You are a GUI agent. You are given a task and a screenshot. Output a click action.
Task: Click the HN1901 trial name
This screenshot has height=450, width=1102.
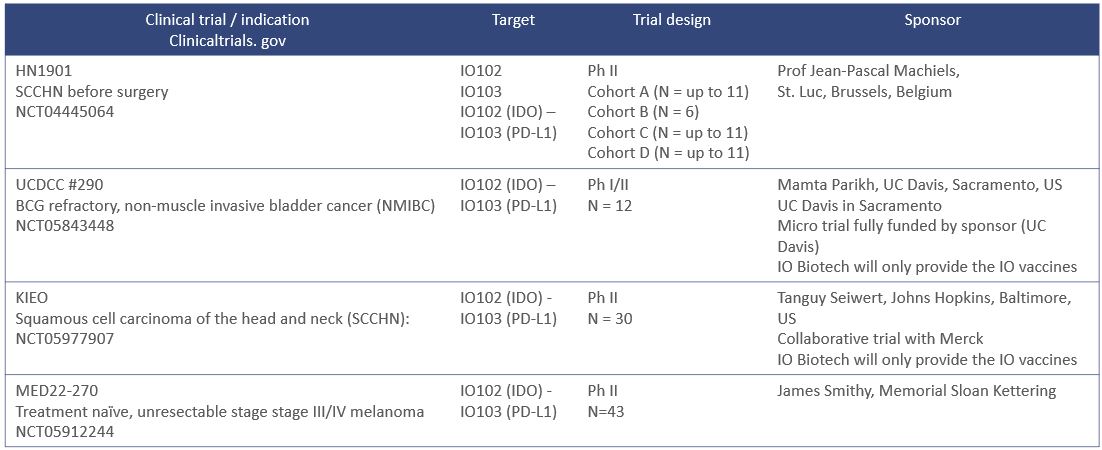click(45, 72)
